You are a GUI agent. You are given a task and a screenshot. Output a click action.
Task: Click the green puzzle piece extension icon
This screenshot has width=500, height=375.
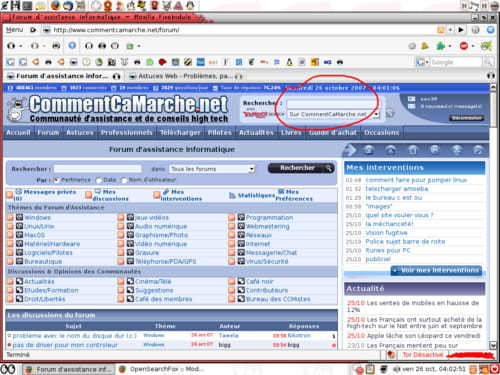pos(441,46)
